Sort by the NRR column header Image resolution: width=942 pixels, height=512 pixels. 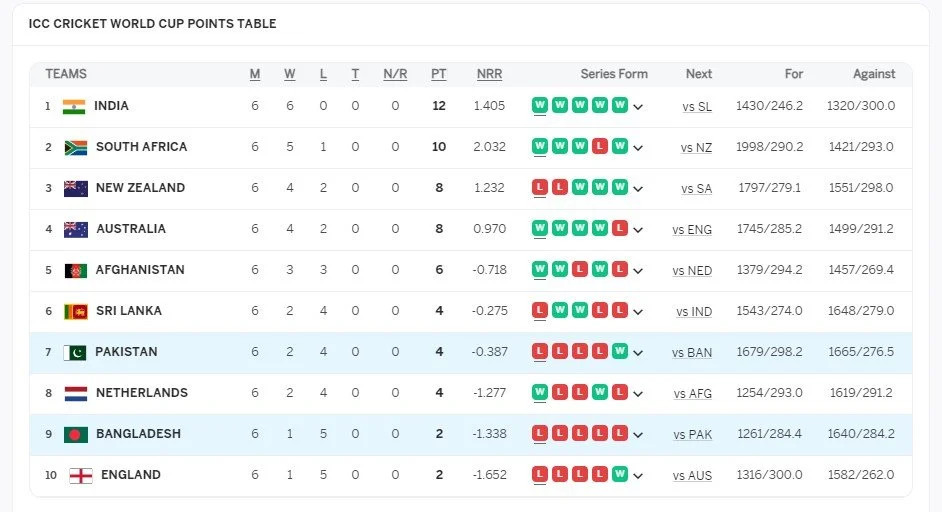click(490, 74)
